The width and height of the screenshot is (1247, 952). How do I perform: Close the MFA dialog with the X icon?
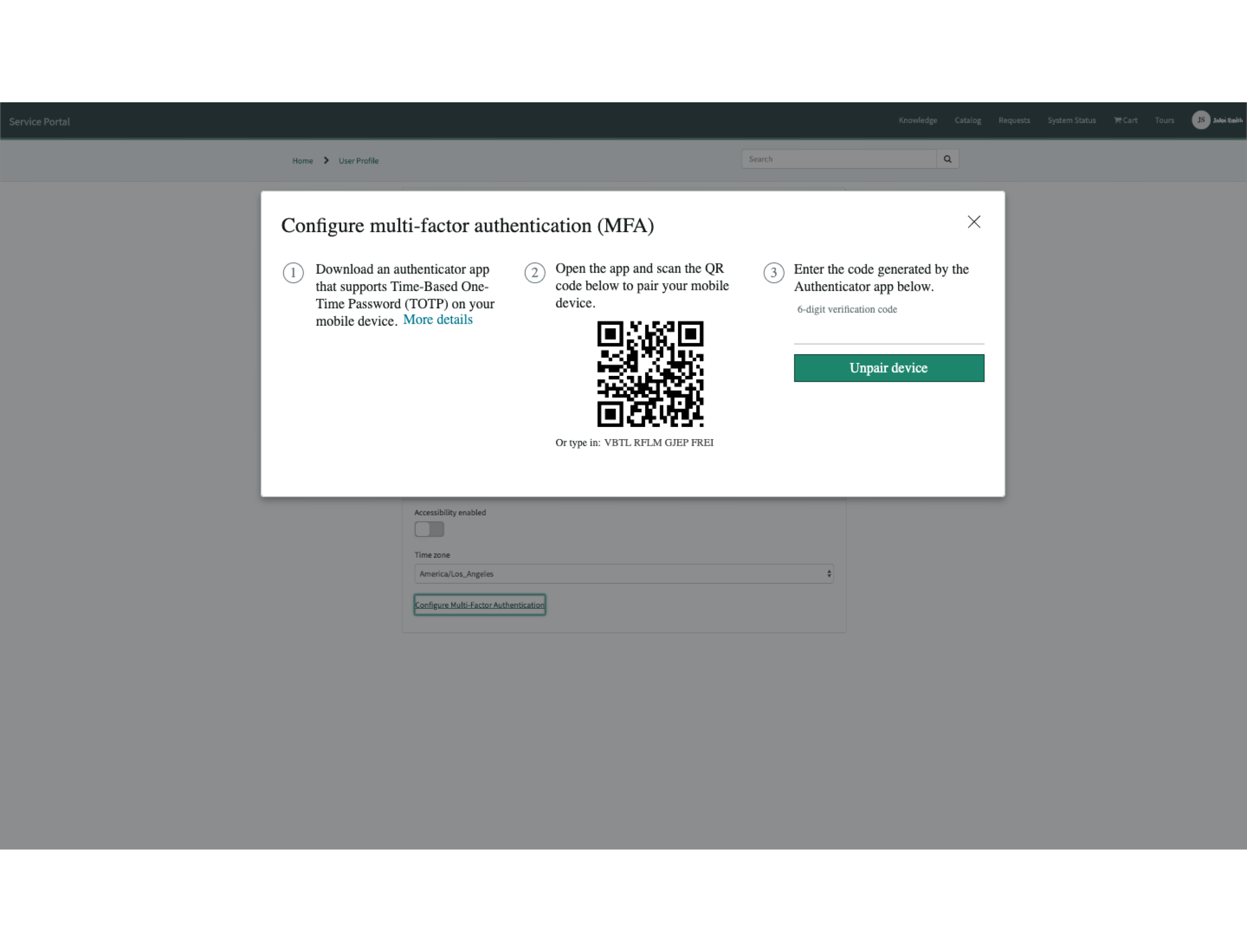(974, 221)
